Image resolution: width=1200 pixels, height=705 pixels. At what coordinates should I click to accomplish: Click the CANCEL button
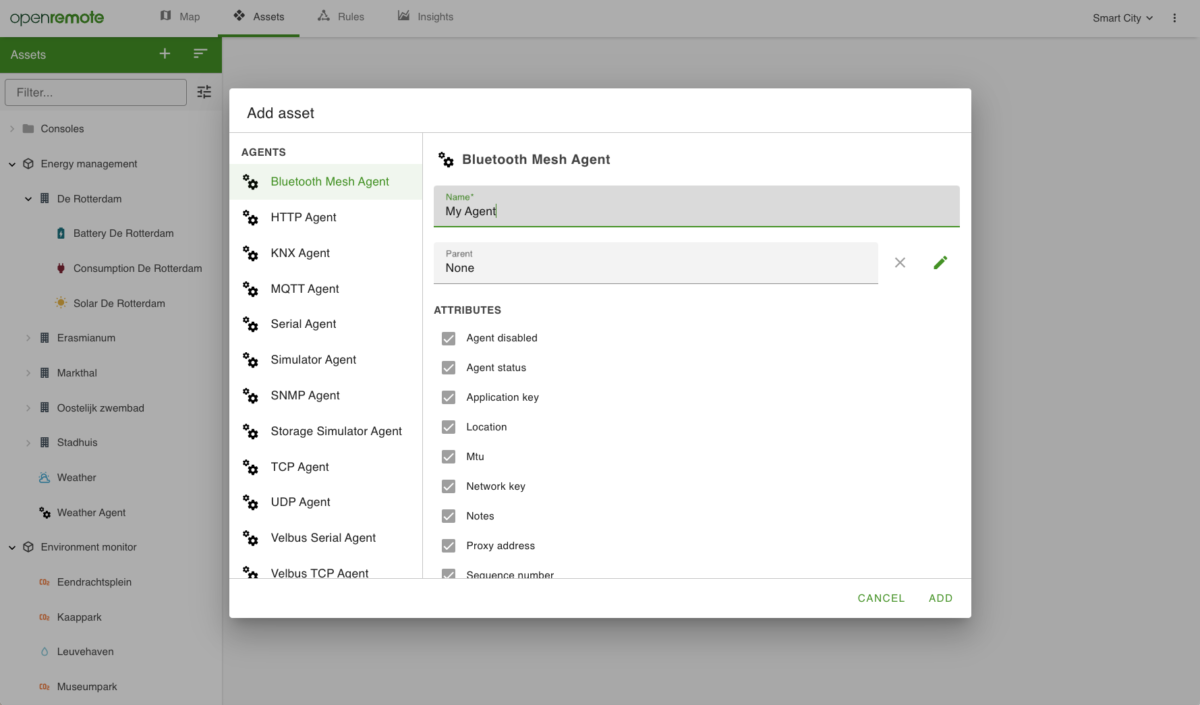coord(881,598)
